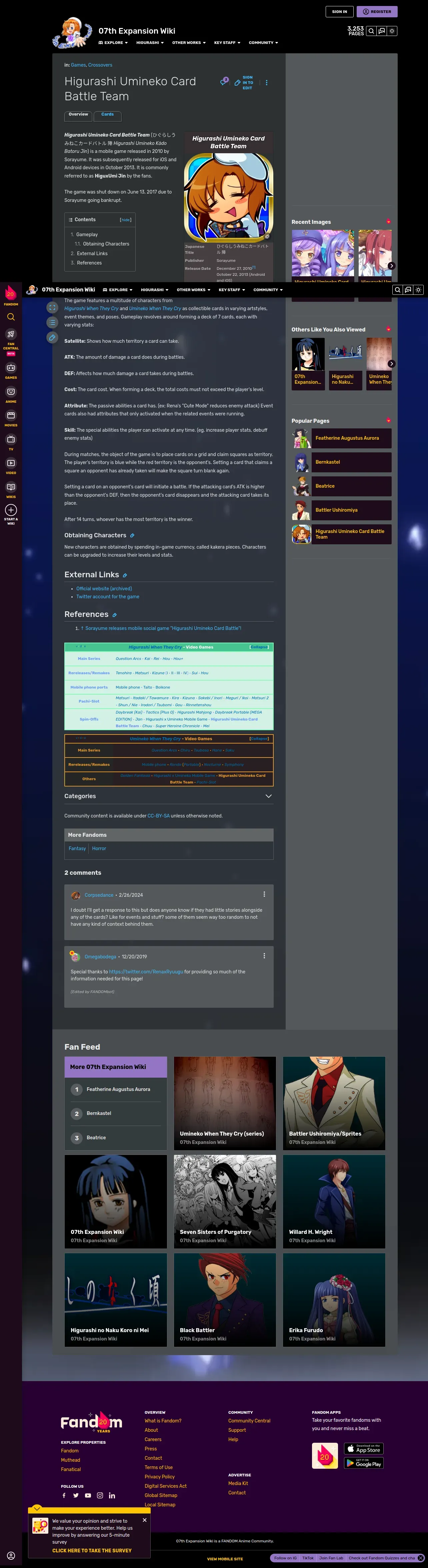This screenshot has height=1568, width=428.
Task: Click the Register button
Action: (x=377, y=12)
